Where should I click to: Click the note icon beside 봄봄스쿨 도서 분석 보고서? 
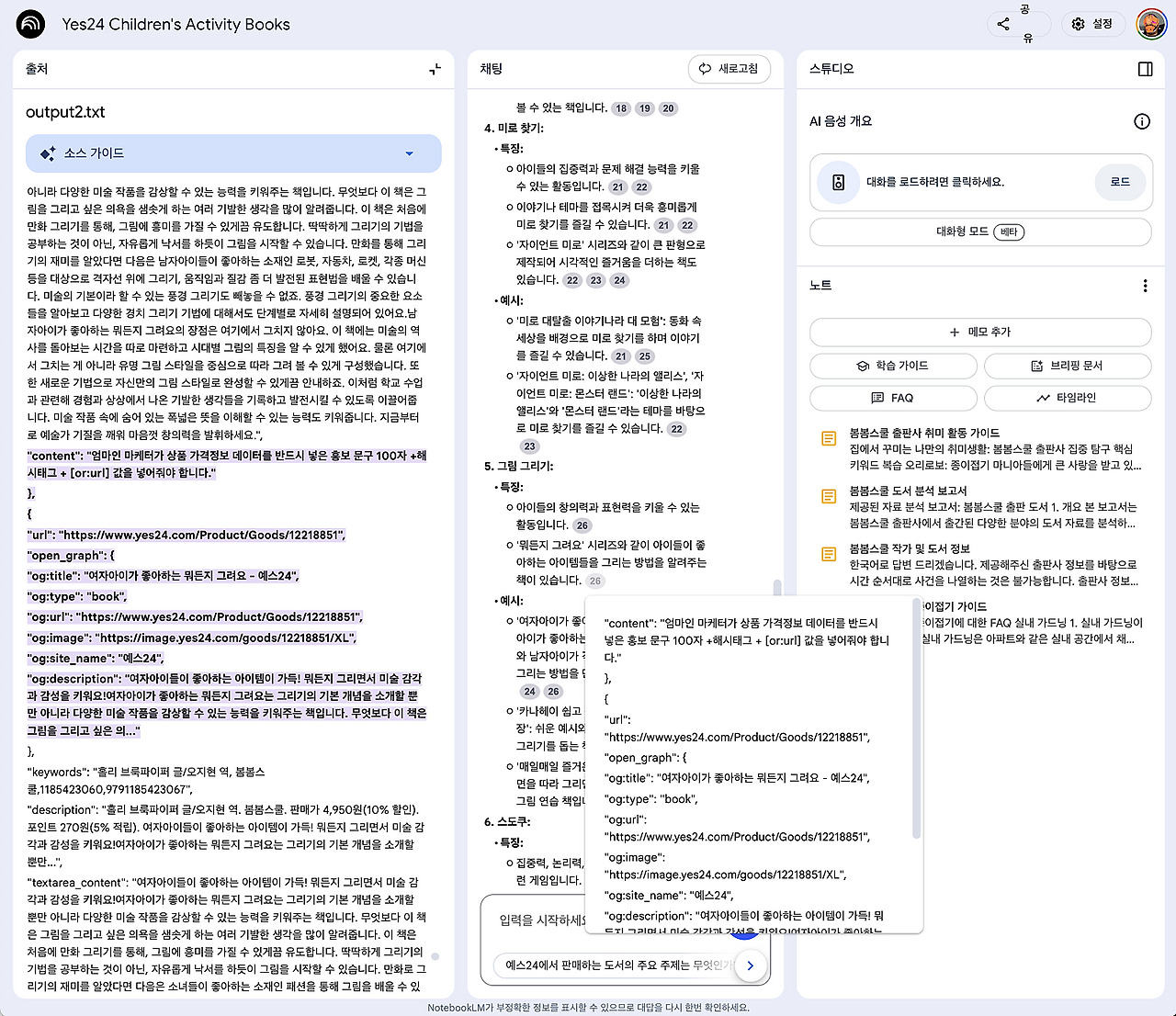coord(826,496)
